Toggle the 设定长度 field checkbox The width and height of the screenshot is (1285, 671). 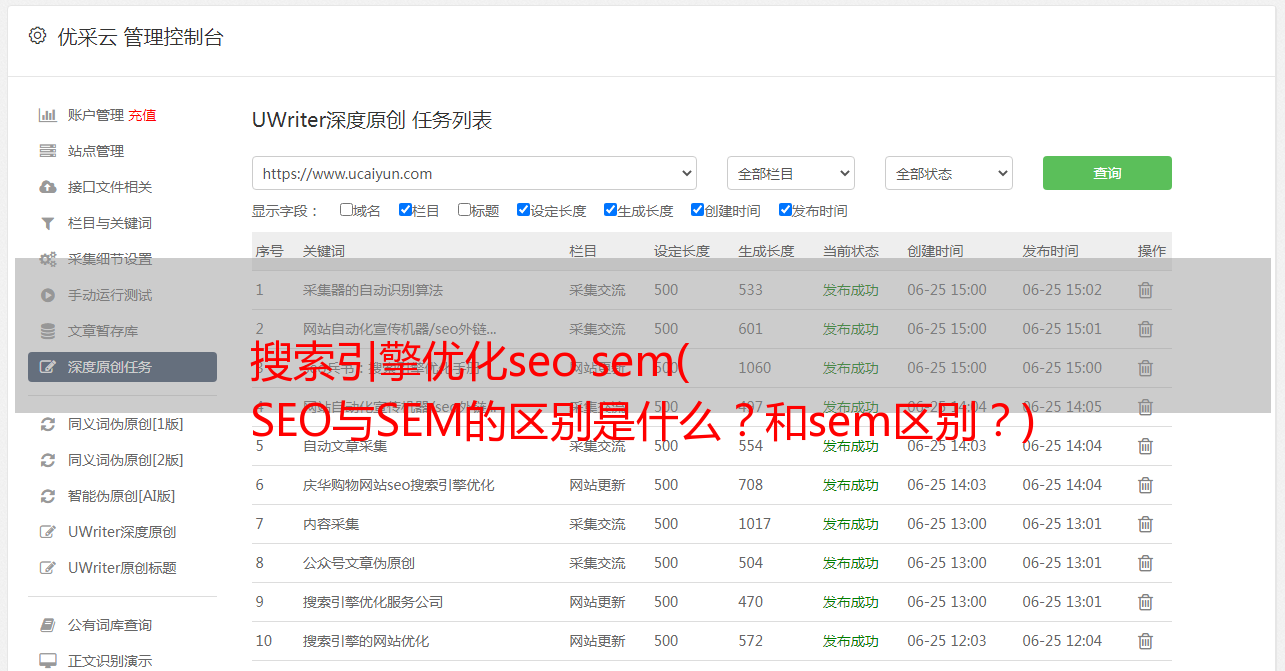point(523,210)
